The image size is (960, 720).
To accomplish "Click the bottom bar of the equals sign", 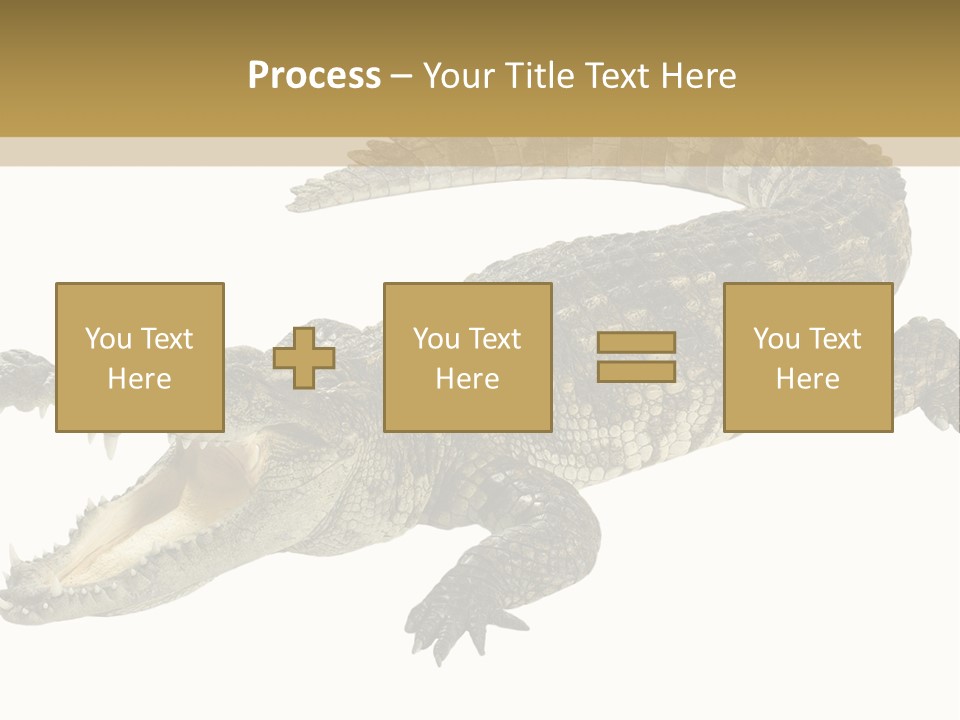I will [636, 371].
